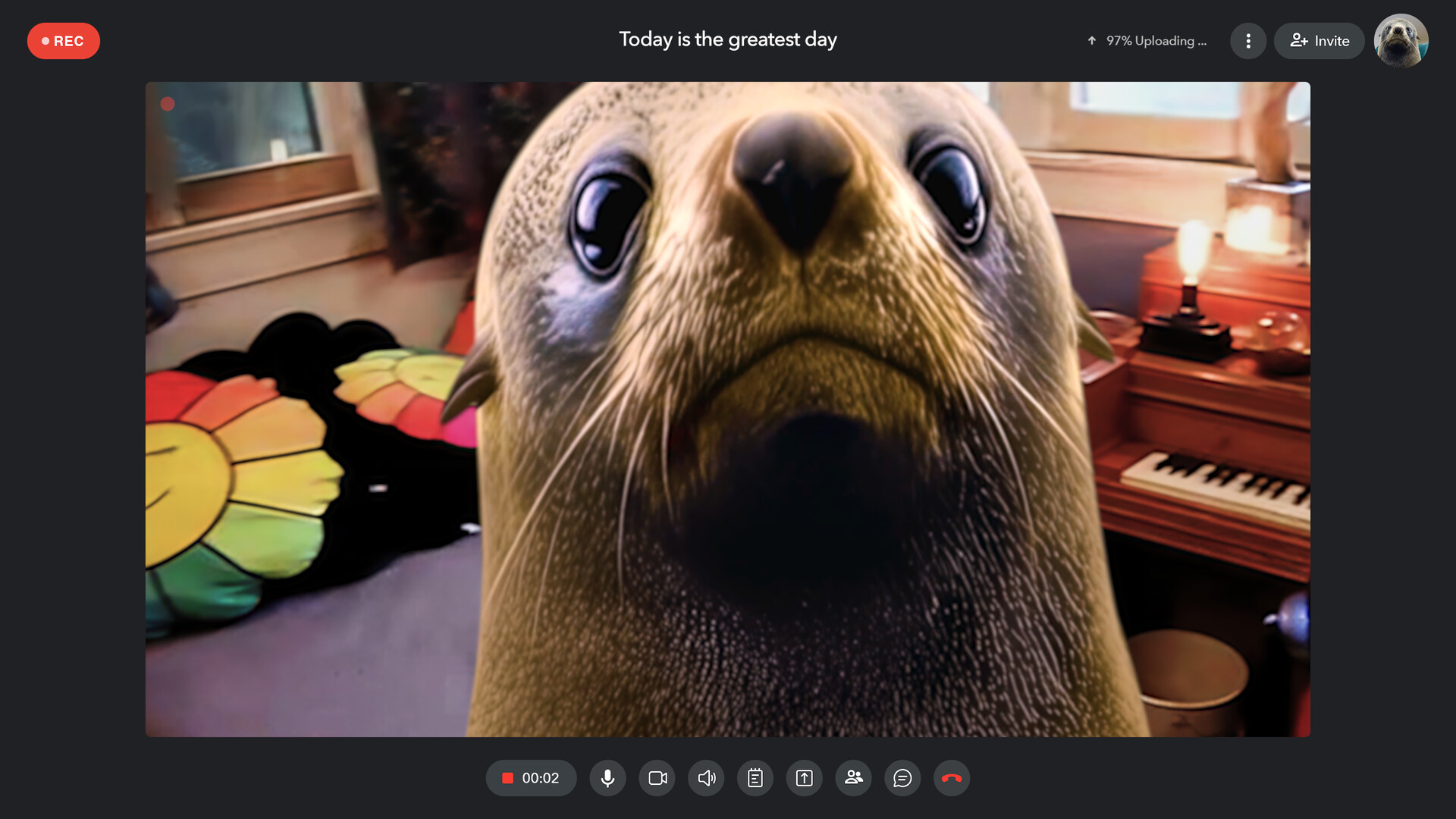Click the Invite button
Image resolution: width=1456 pixels, height=819 pixels.
click(x=1319, y=41)
